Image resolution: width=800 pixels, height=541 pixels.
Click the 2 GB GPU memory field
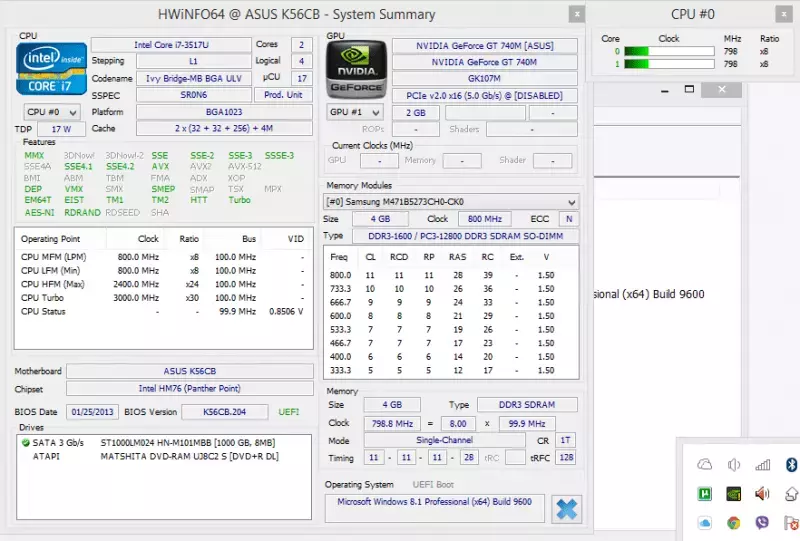416,113
